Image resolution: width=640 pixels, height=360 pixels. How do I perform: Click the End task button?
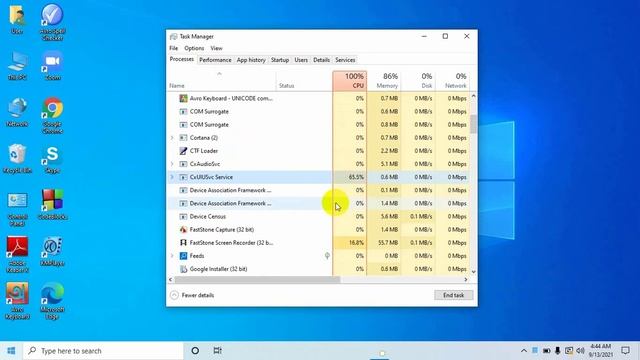click(x=453, y=295)
